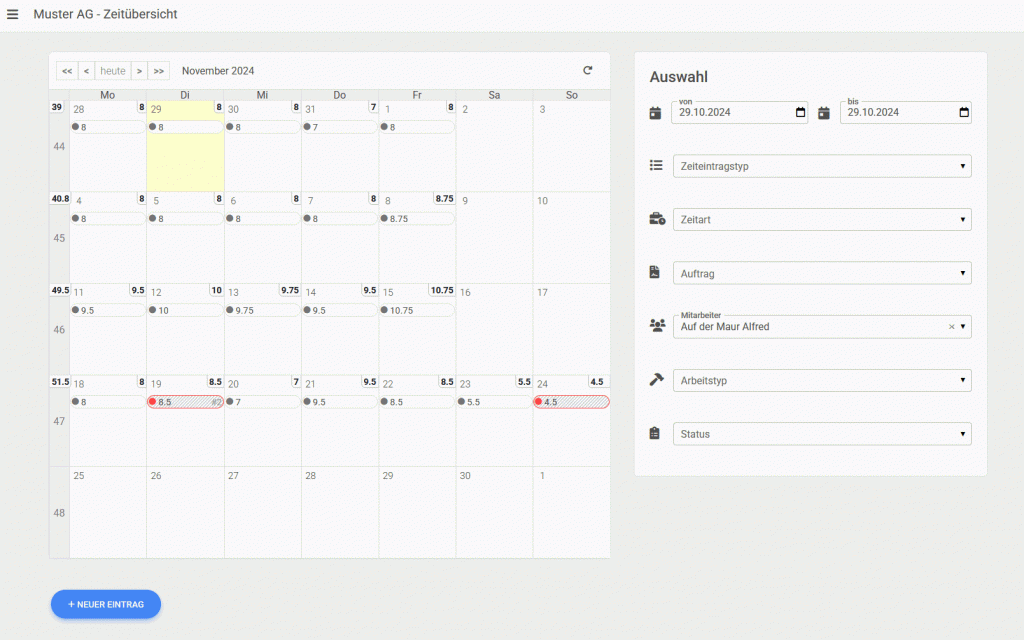Open the 'bis' date picker calendar icon
The image size is (1024, 640).
click(964, 113)
